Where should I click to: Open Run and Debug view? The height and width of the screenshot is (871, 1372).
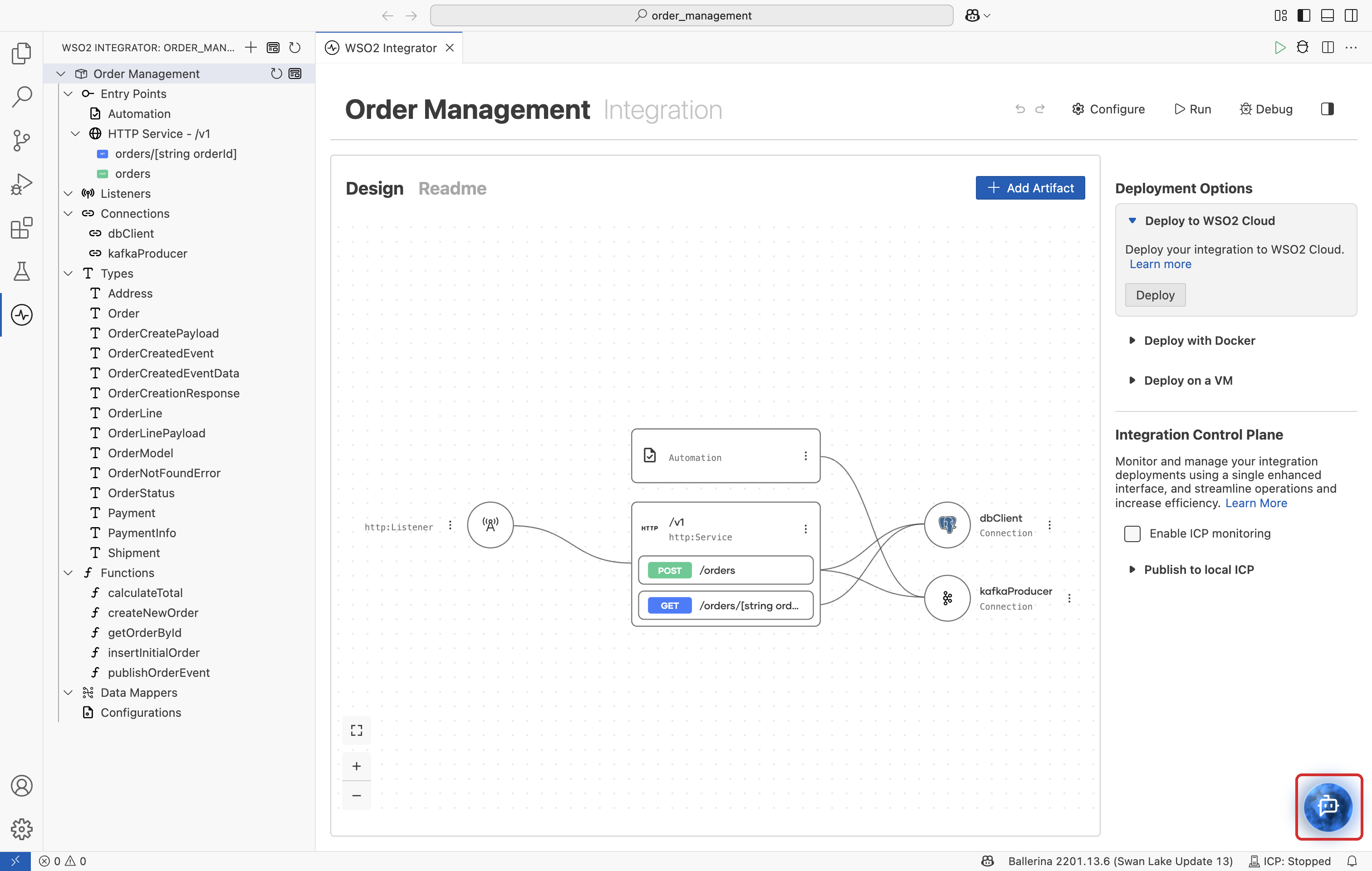22,184
